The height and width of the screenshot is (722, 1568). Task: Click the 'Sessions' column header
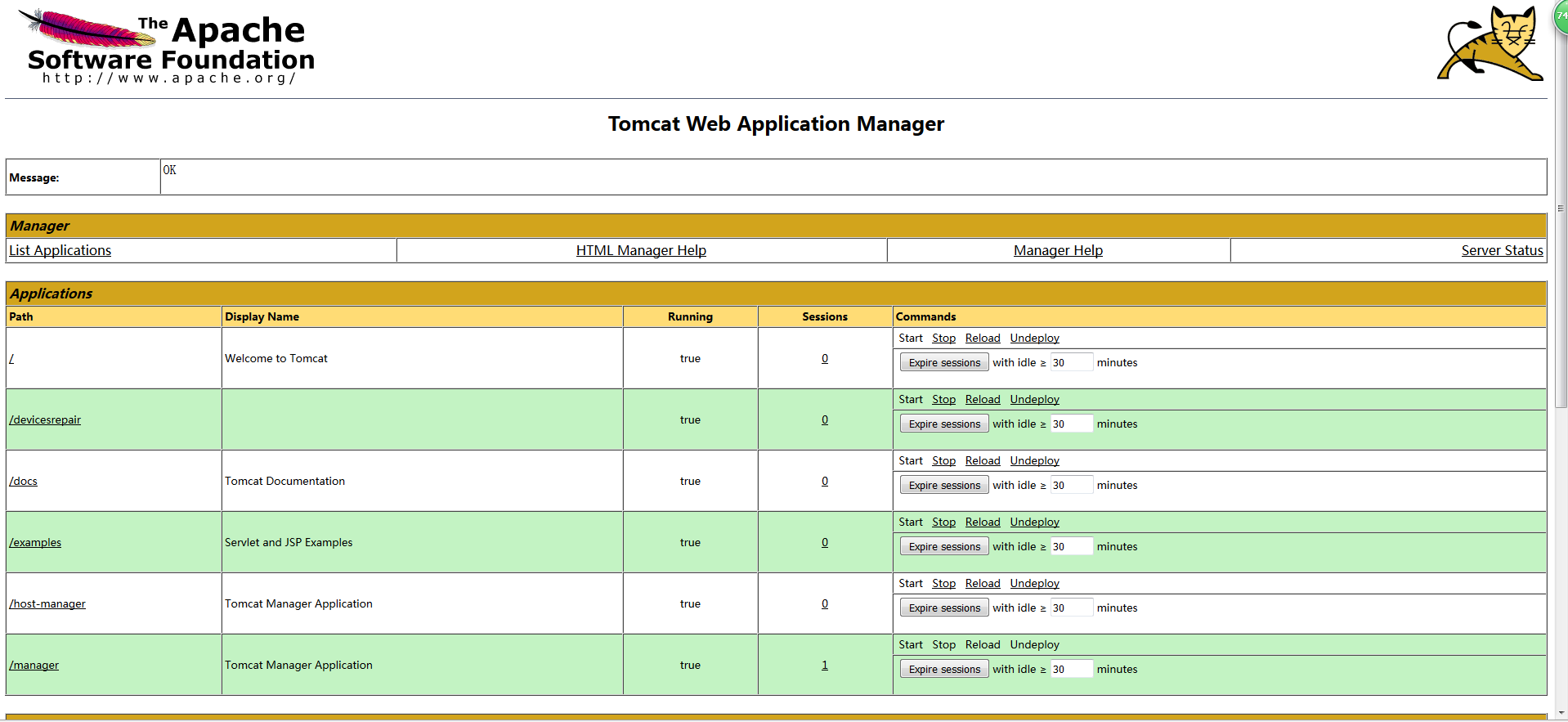click(825, 316)
